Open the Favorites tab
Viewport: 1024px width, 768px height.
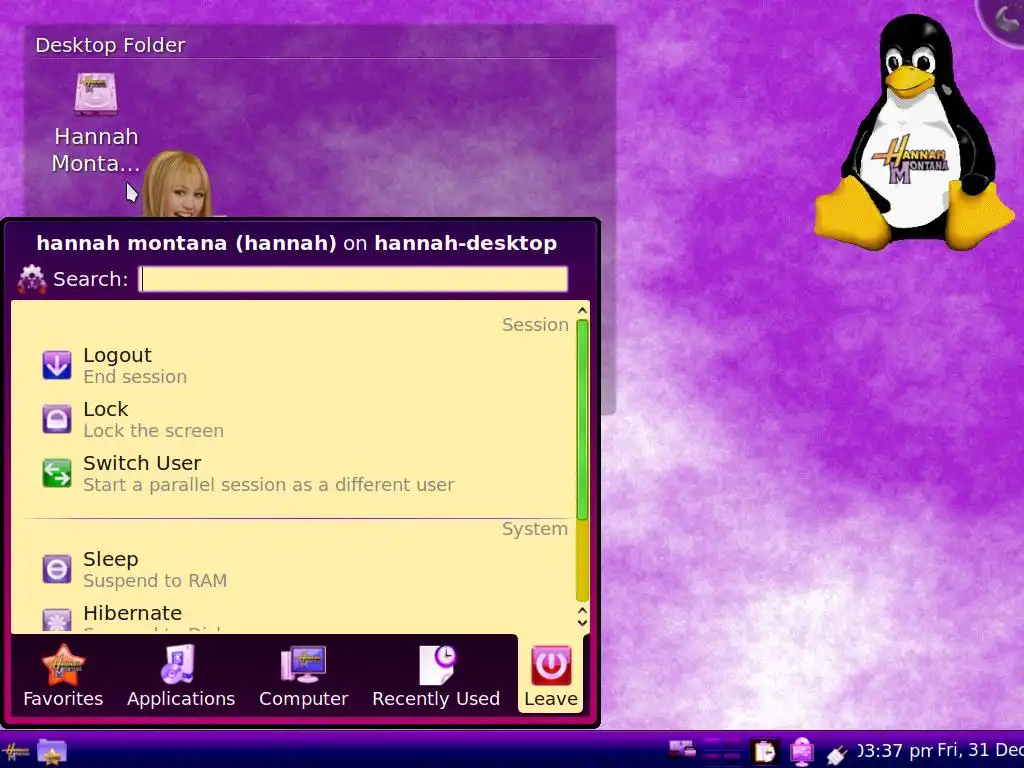click(63, 676)
